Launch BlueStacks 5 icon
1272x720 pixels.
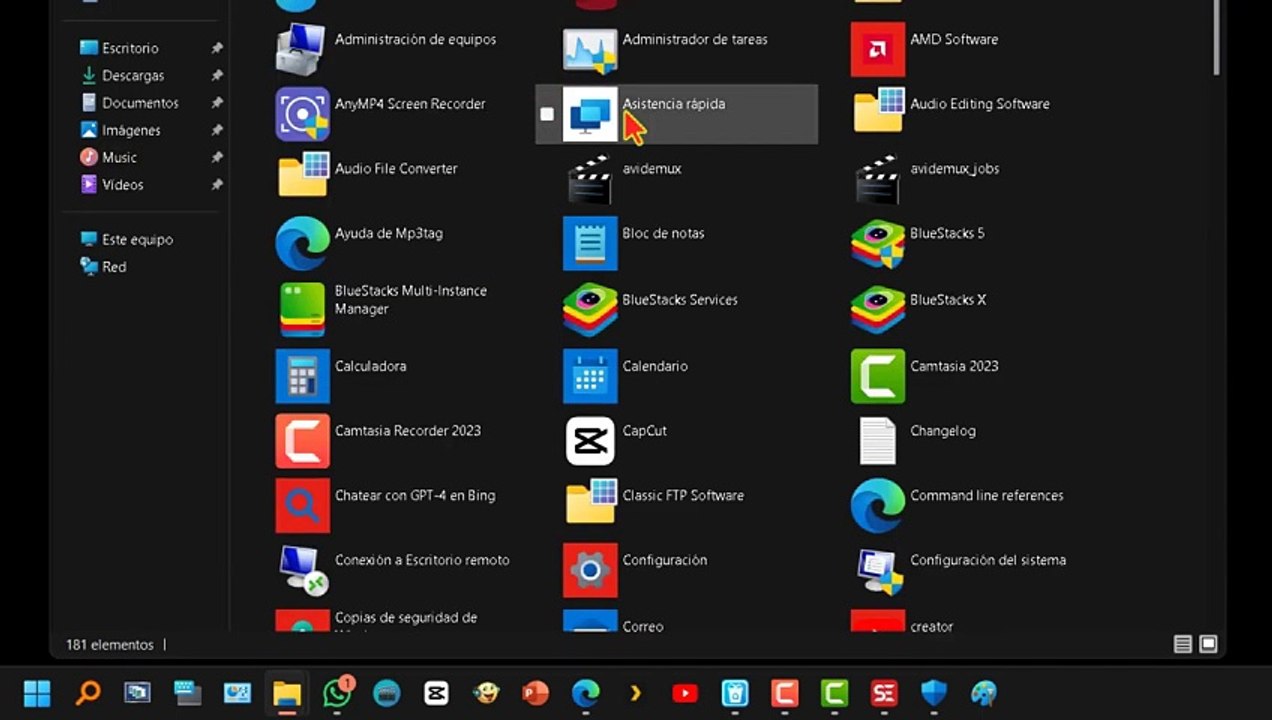pos(877,243)
